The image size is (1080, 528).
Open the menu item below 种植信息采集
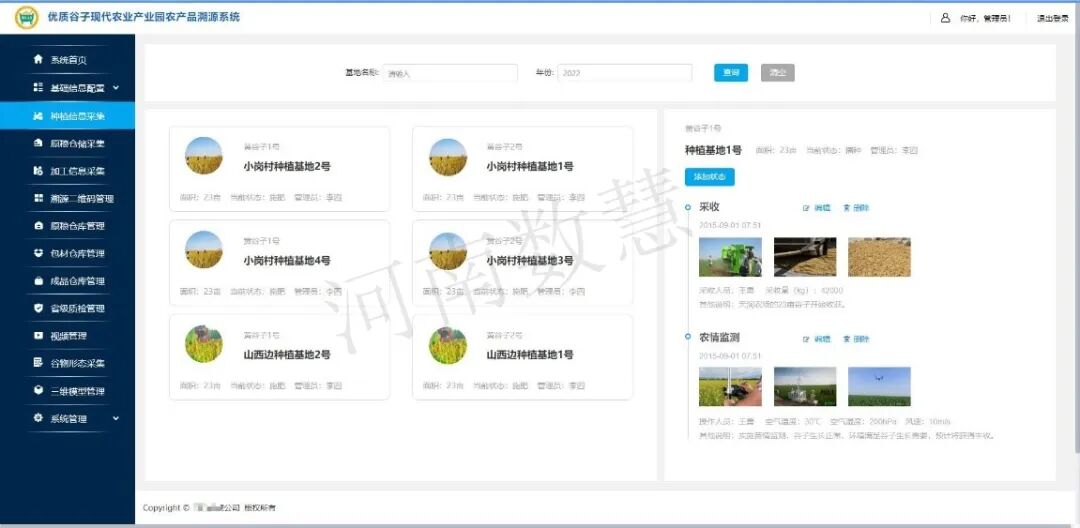coord(68,143)
